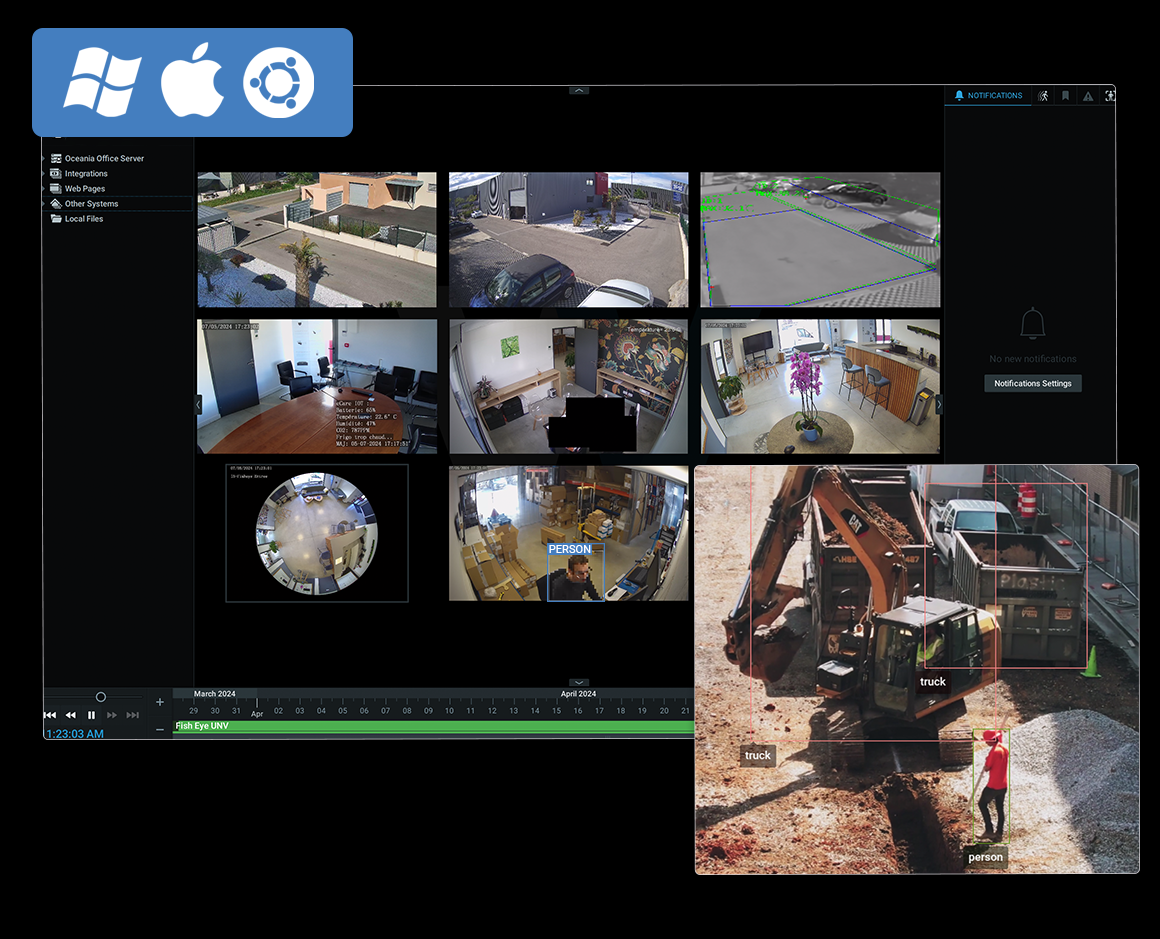Viewport: 1160px width, 939px height.
Task: Open the Bookmarks tab icon
Action: click(1065, 96)
